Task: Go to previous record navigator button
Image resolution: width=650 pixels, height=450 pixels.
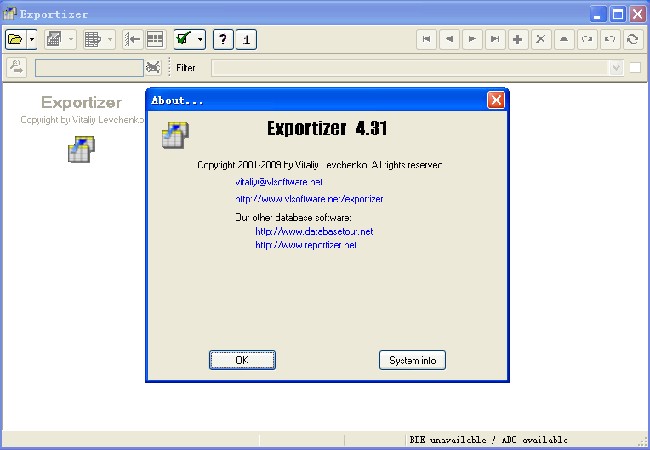Action: point(449,39)
